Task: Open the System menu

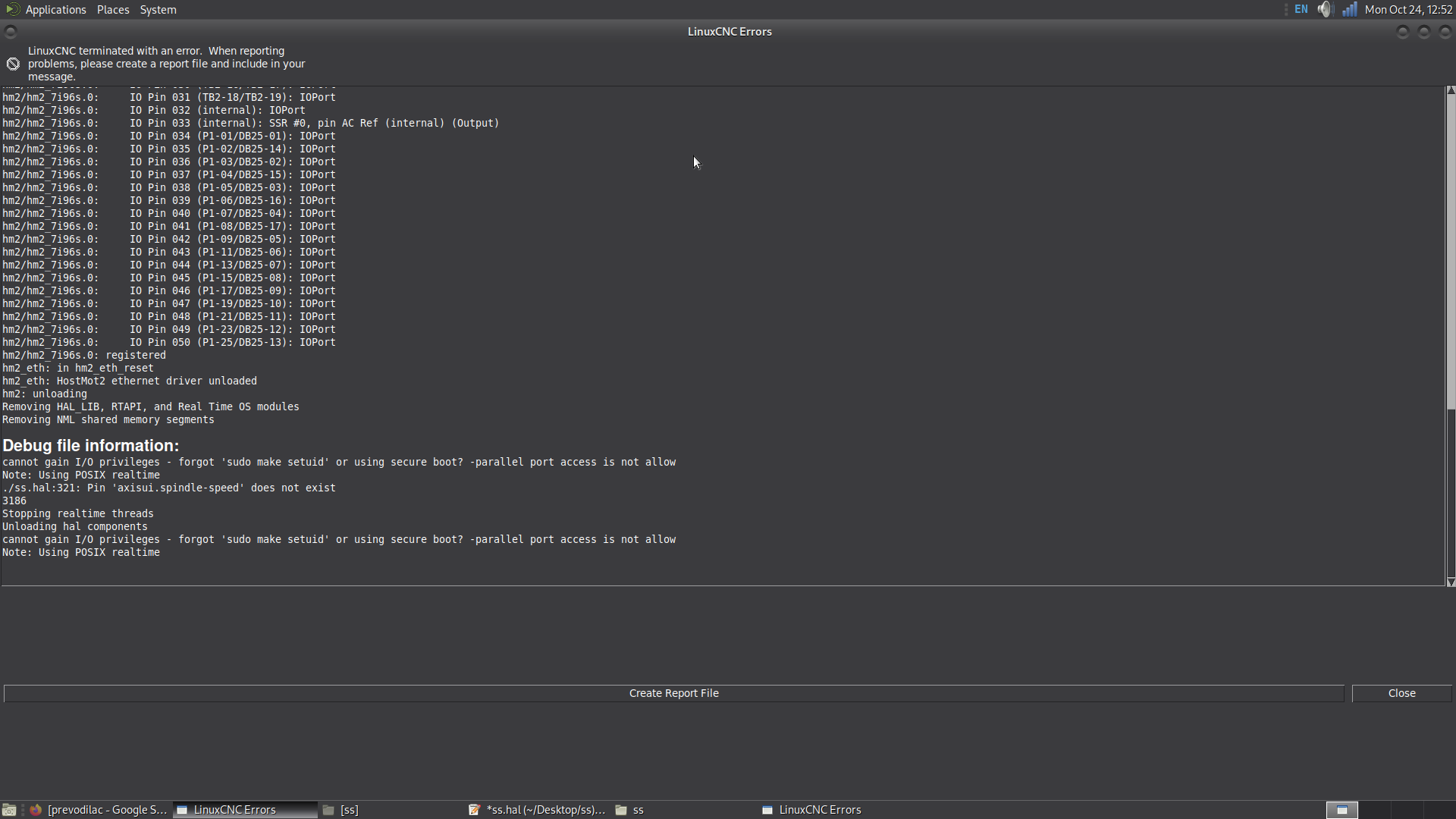Action: pos(158,10)
